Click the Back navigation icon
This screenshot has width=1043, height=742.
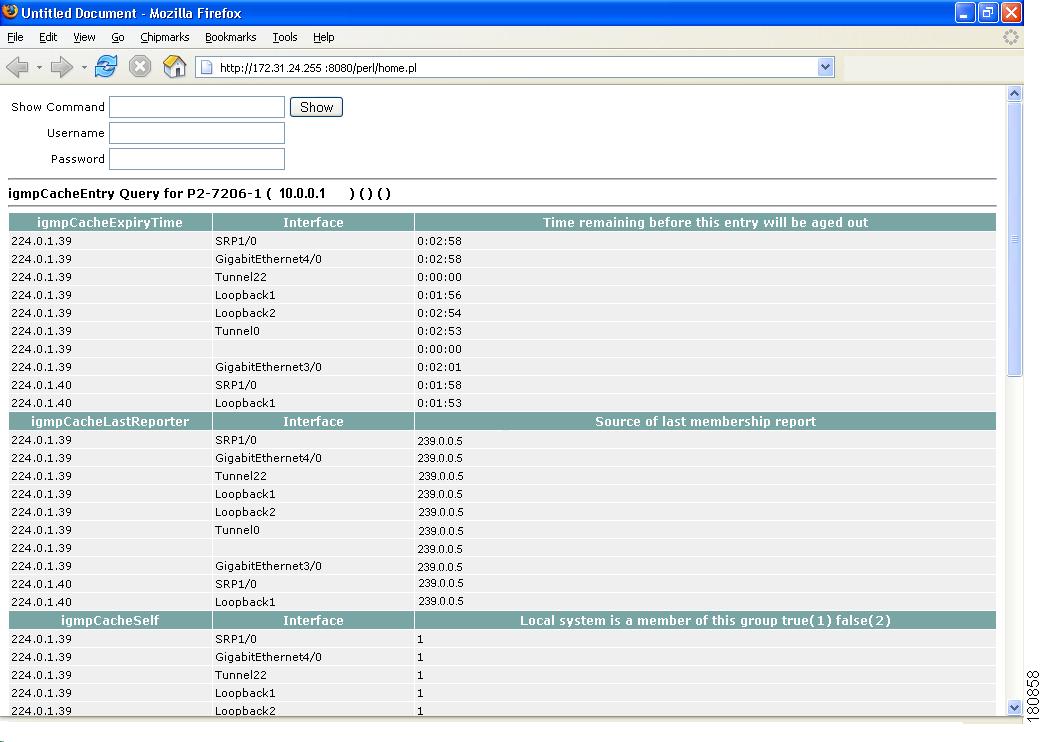17,67
